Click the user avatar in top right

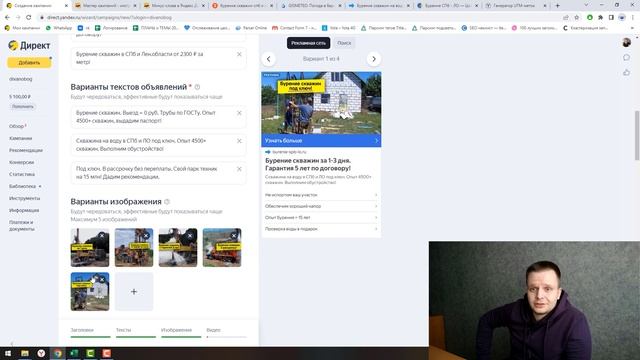[626, 42]
